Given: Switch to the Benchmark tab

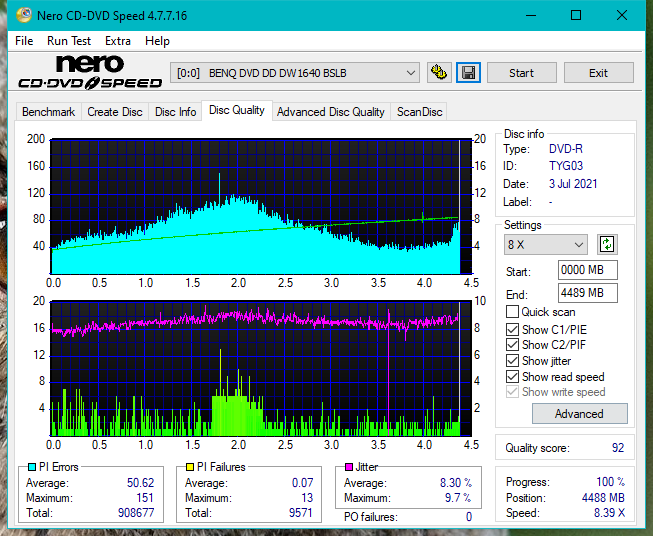Looking at the screenshot, I should tap(49, 112).
